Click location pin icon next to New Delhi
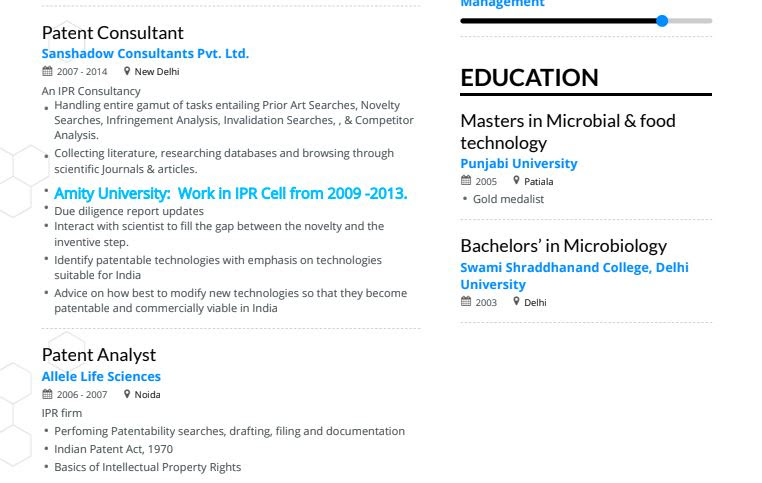The image size is (762, 483). tap(127, 71)
